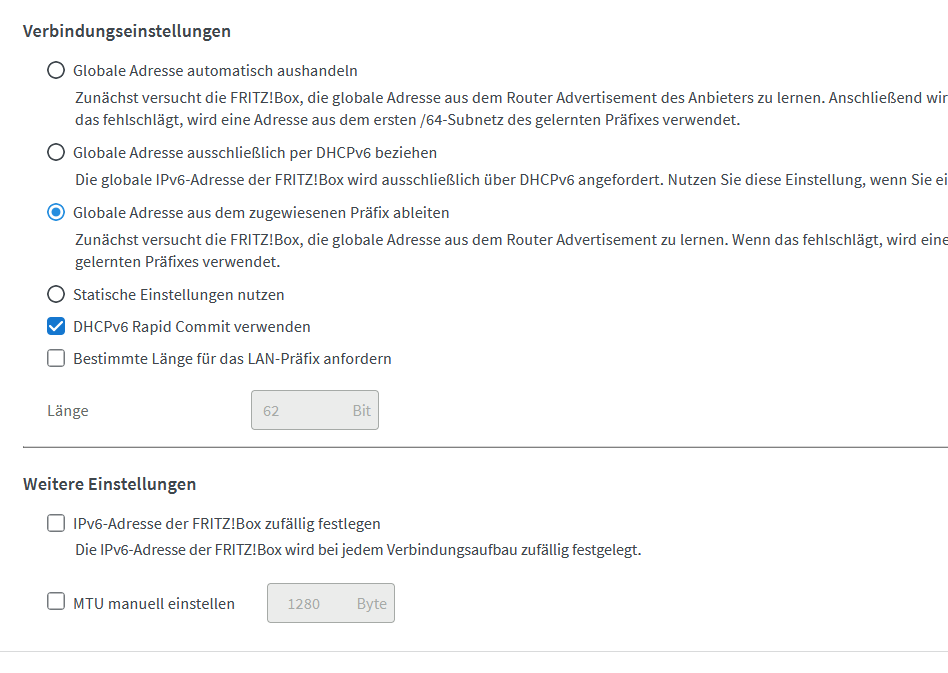The height and width of the screenshot is (673, 948).
Task: Check the "MTU manuell einstellen" box
Action: coord(56,603)
